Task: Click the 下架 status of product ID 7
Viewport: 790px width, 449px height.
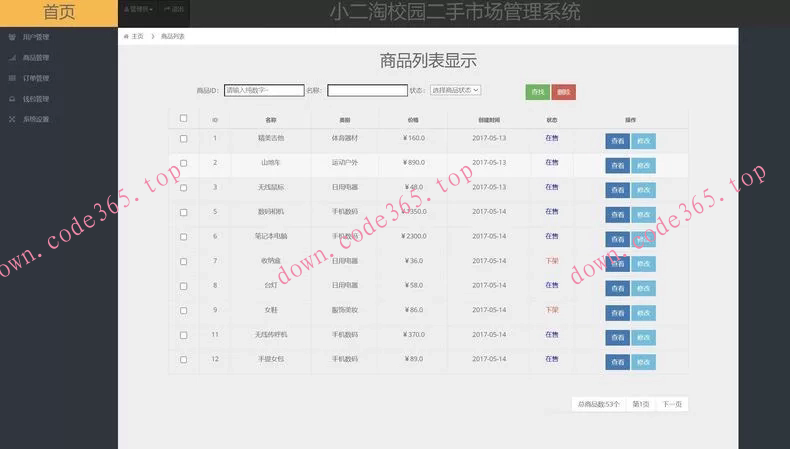Action: [x=552, y=261]
